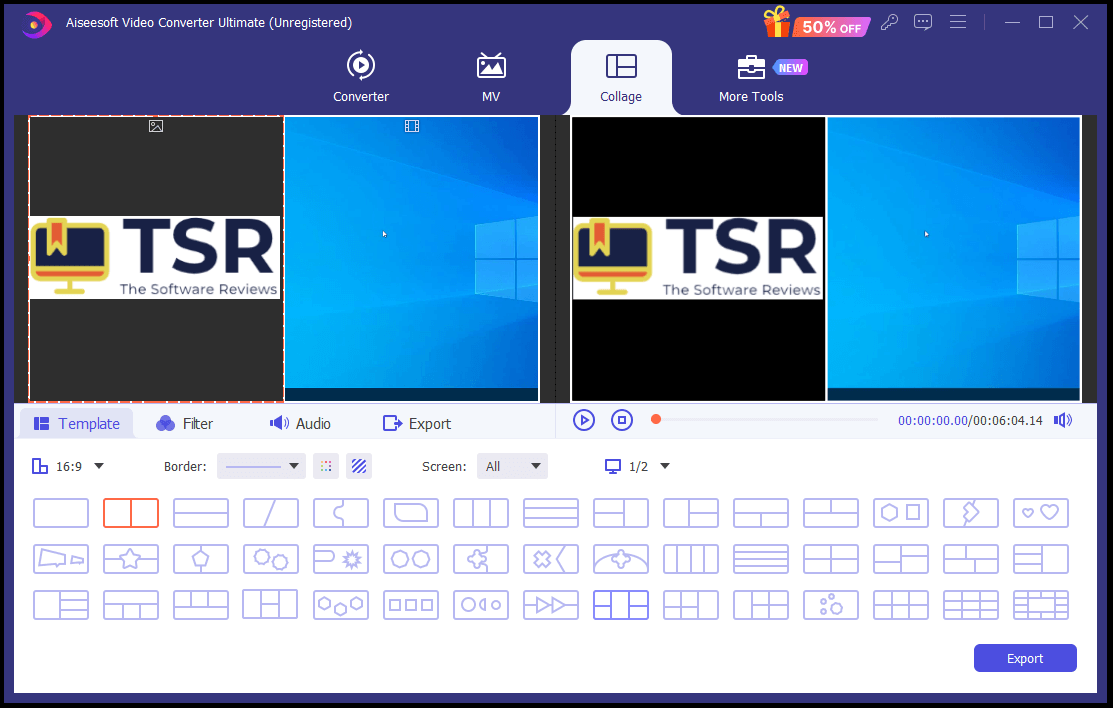Select the arrow-shaped split template
This screenshot has width=1113, height=708.
(x=971, y=513)
